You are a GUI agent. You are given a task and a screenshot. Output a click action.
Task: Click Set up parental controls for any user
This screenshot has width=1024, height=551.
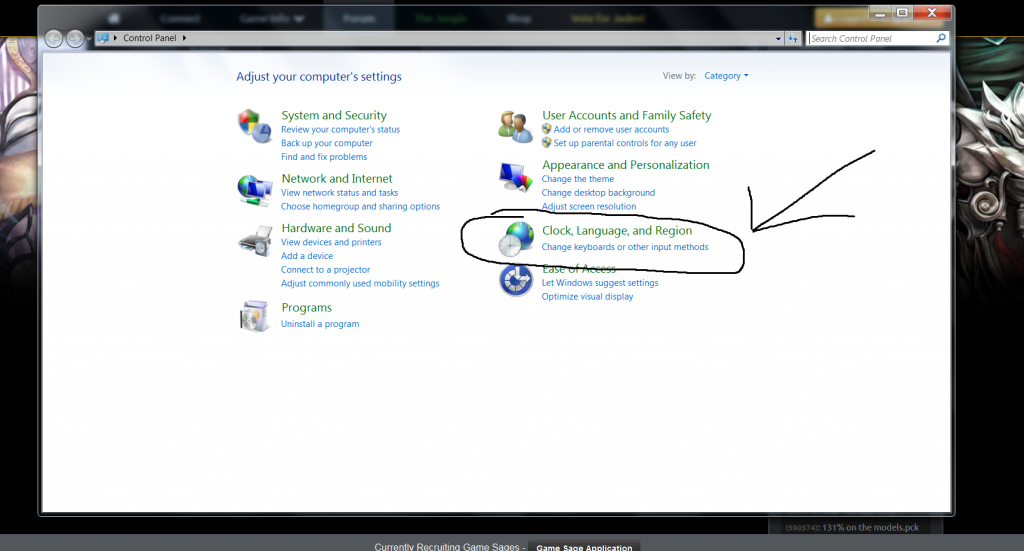tap(625, 143)
